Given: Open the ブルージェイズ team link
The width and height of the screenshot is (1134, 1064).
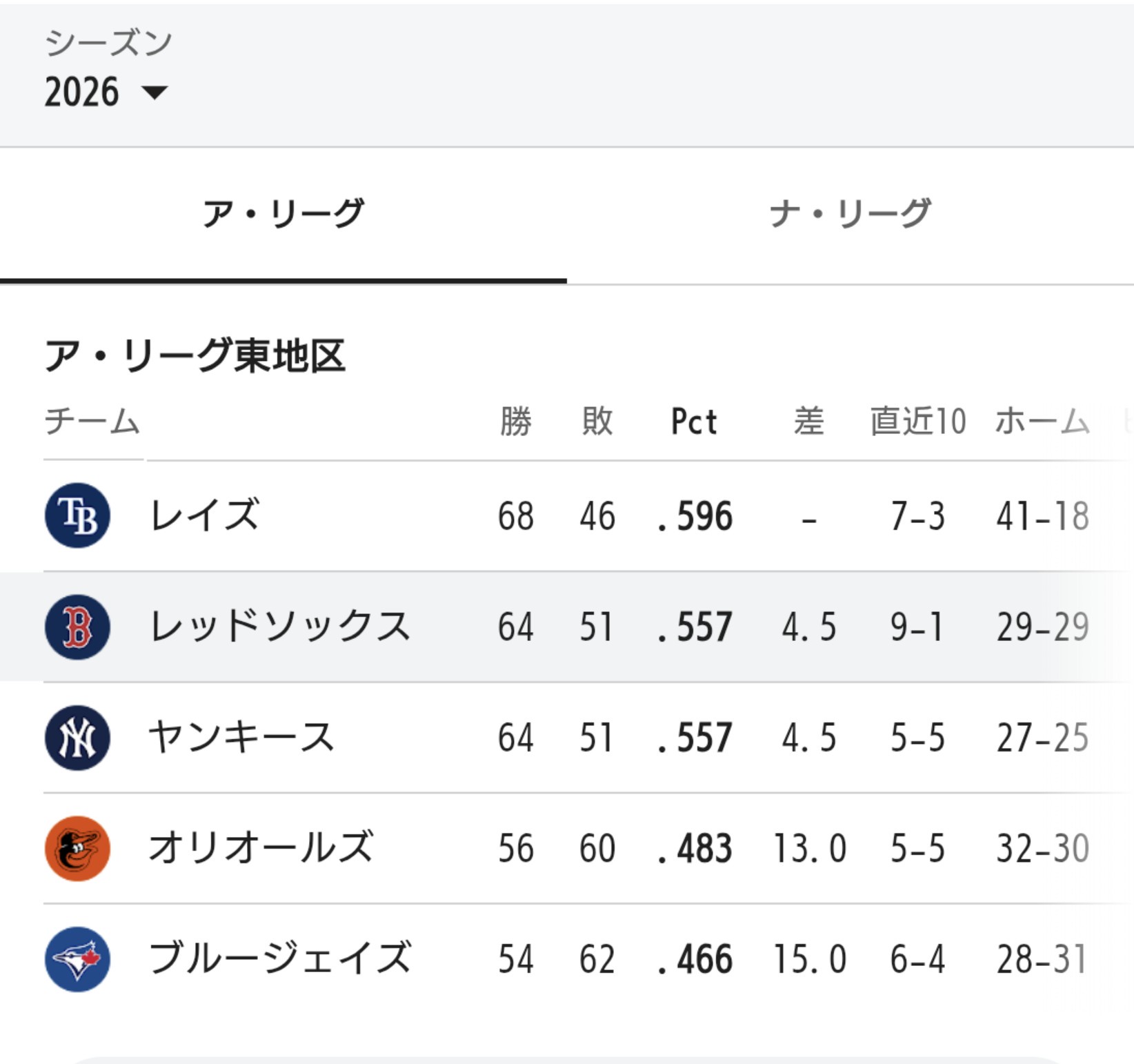Looking at the screenshot, I should click(279, 959).
